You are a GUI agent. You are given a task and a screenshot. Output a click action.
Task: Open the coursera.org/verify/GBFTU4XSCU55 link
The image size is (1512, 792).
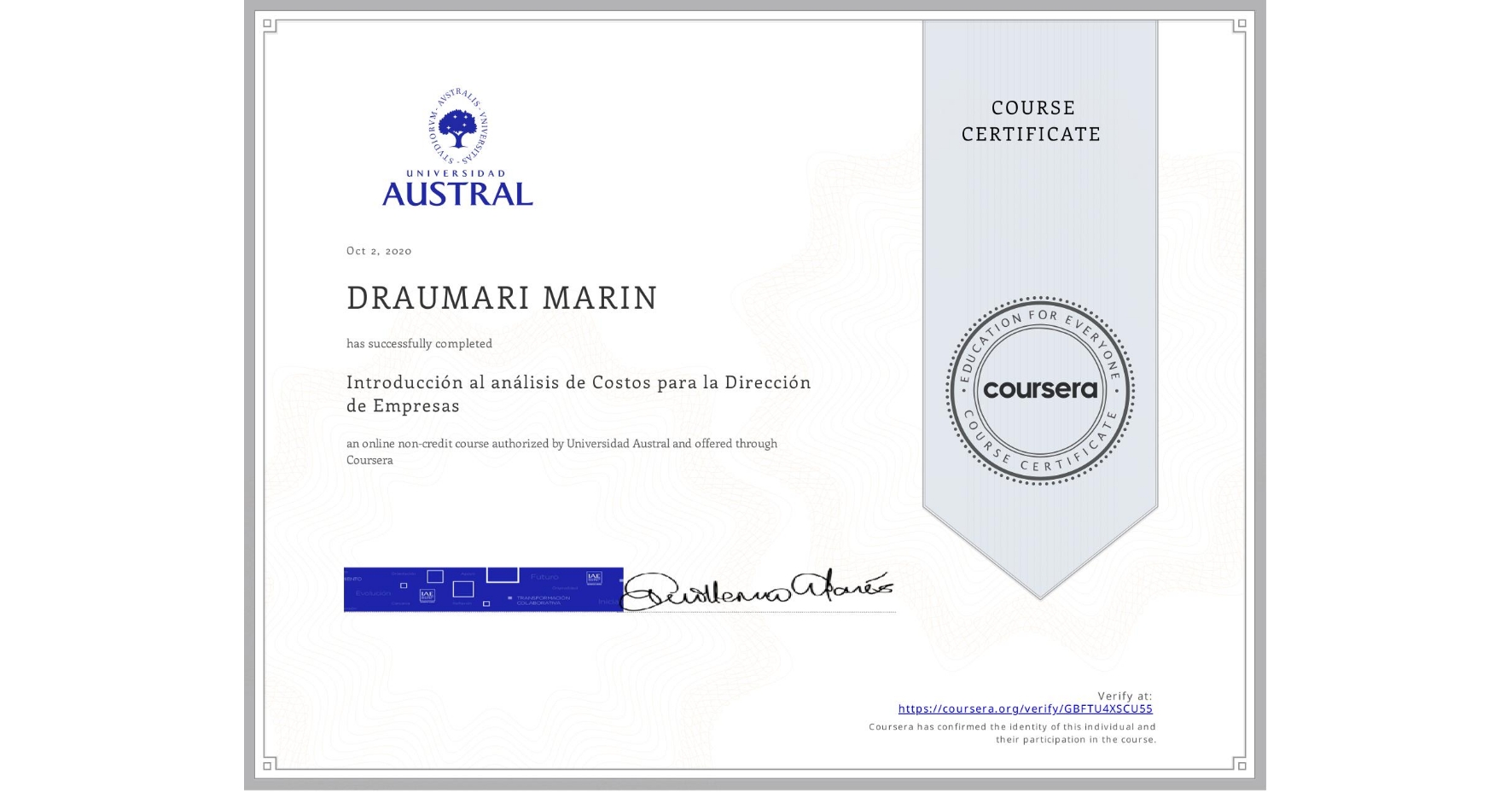[x=1026, y=708]
